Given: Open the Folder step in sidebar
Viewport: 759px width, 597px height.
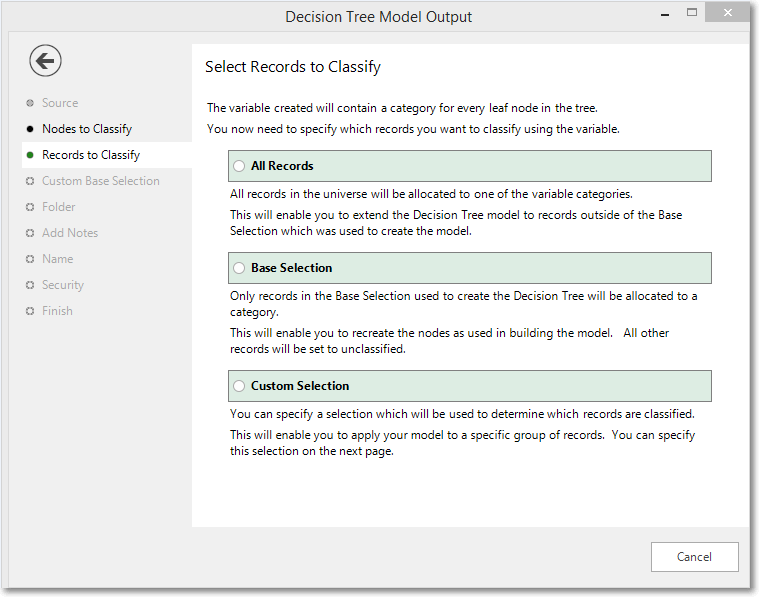Looking at the screenshot, I should point(59,207).
